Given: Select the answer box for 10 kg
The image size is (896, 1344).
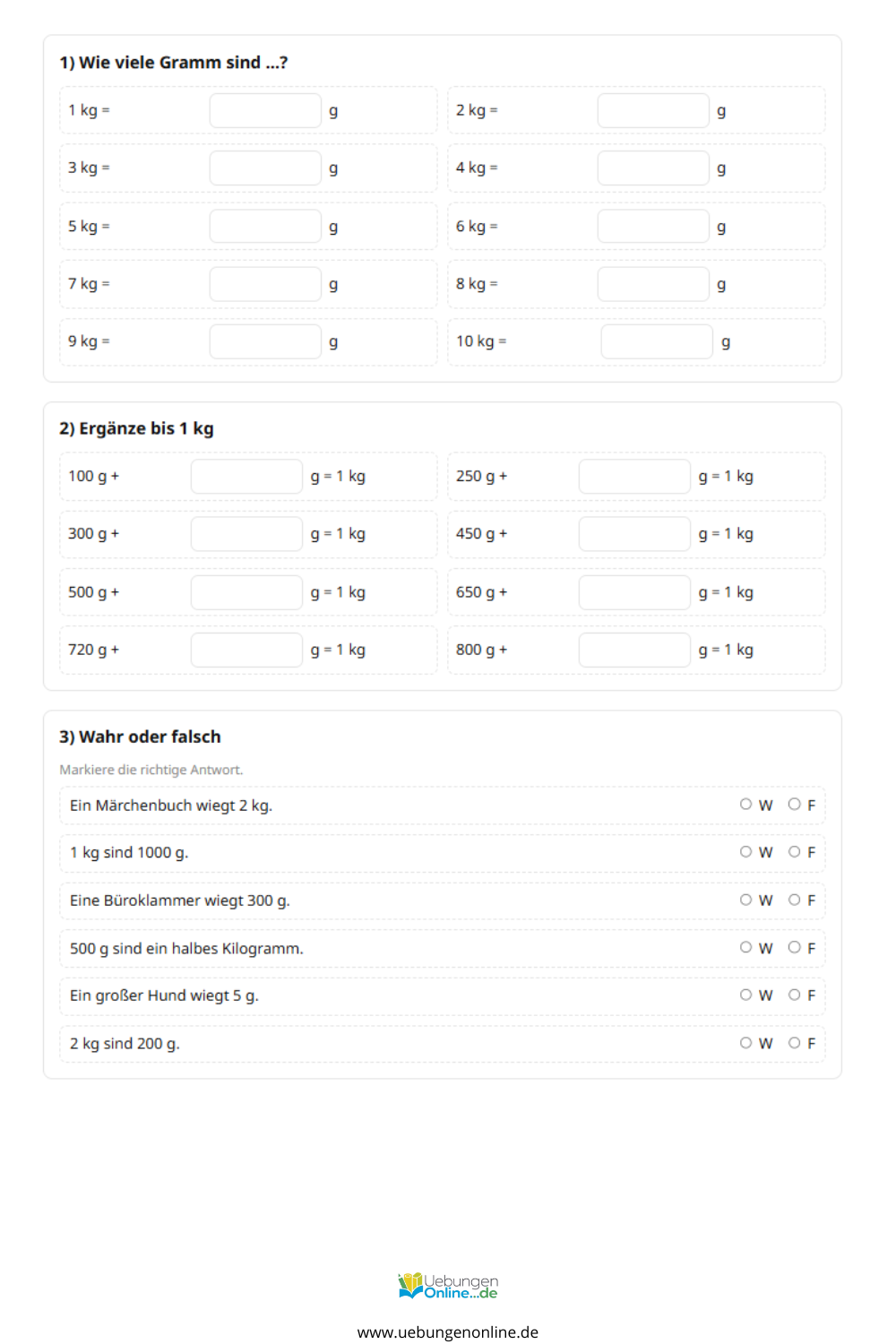Looking at the screenshot, I should (x=657, y=342).
